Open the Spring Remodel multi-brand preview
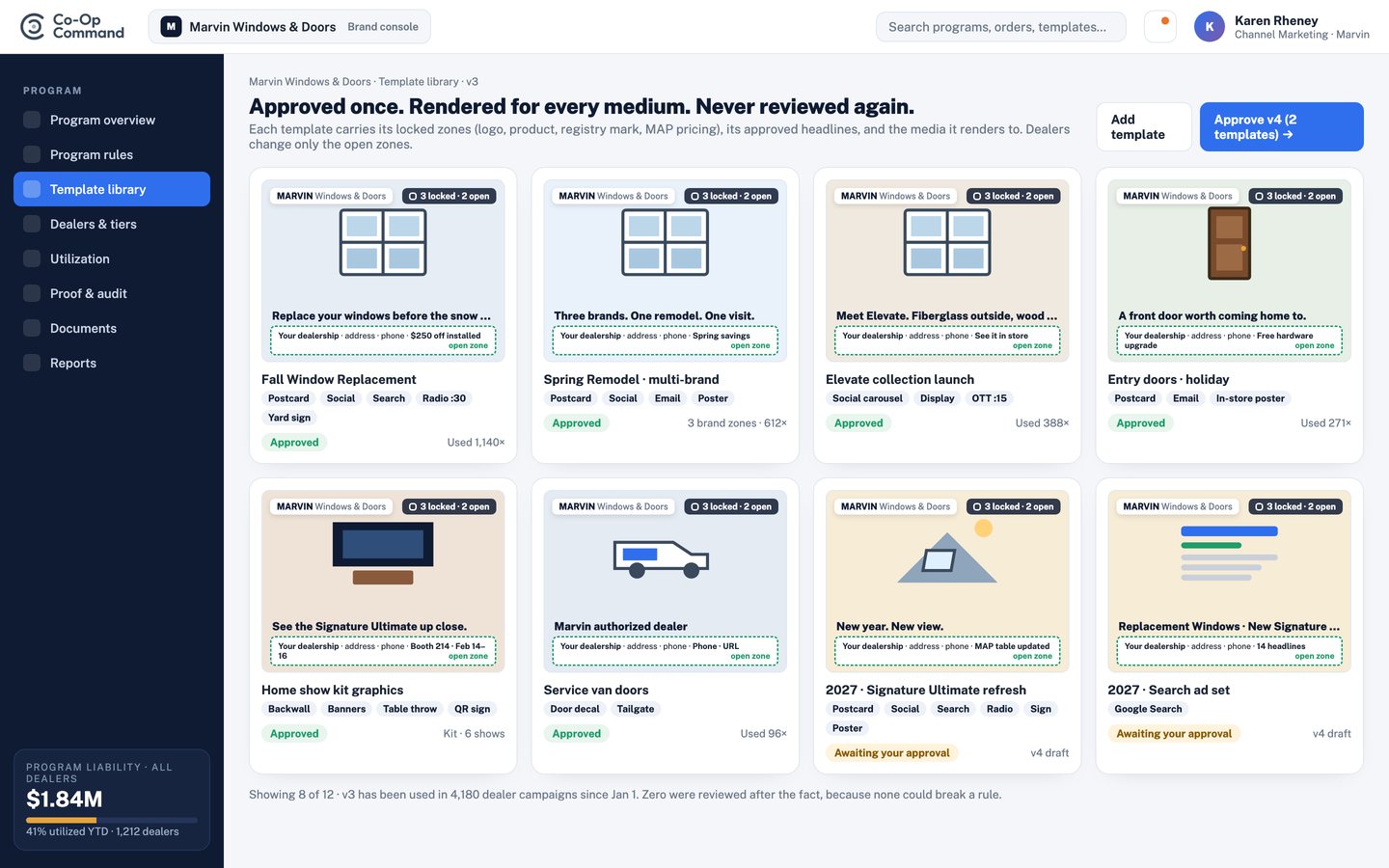Viewport: 1389px width, 868px height. pyautogui.click(x=665, y=270)
